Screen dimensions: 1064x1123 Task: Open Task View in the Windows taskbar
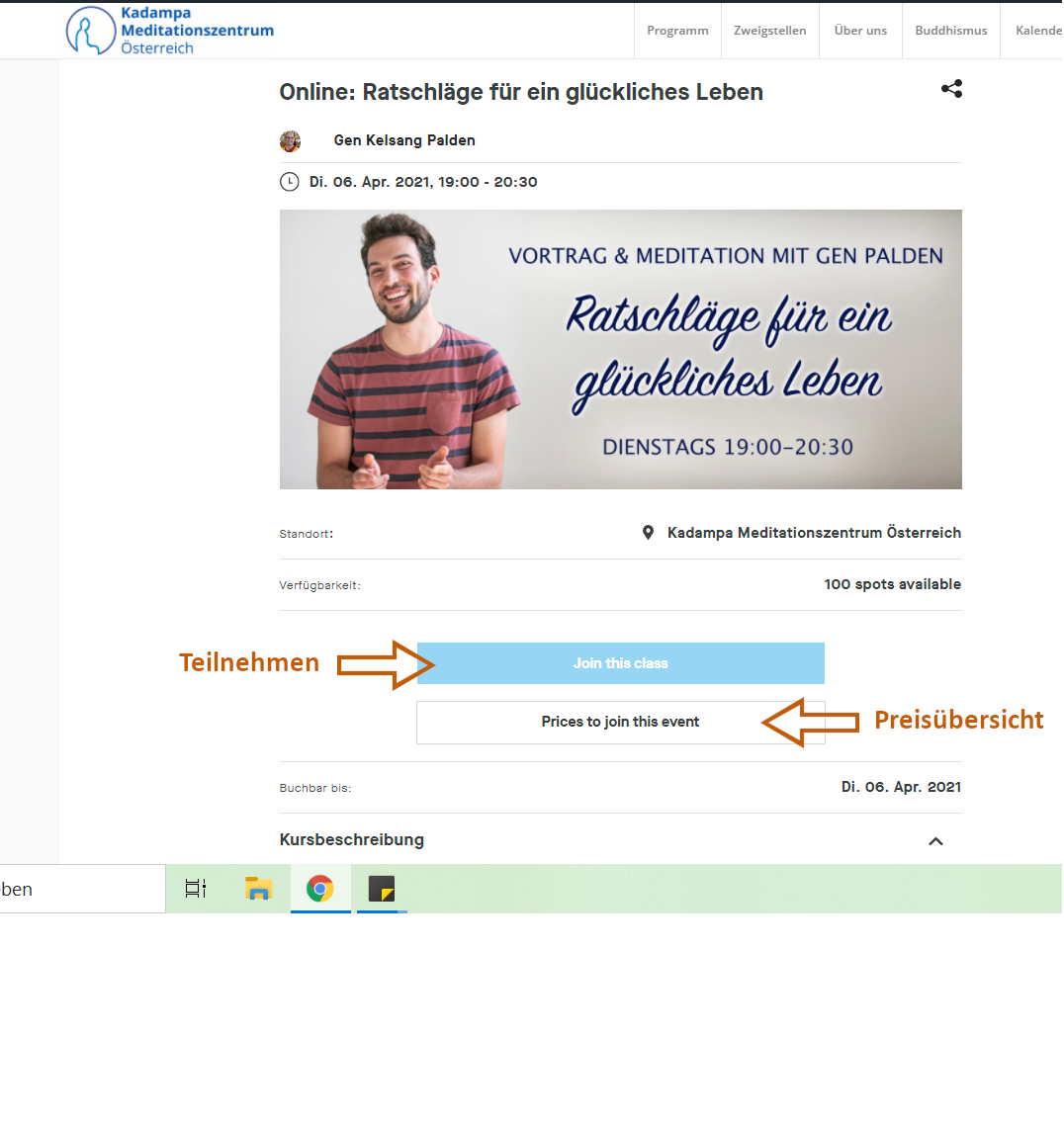[196, 889]
